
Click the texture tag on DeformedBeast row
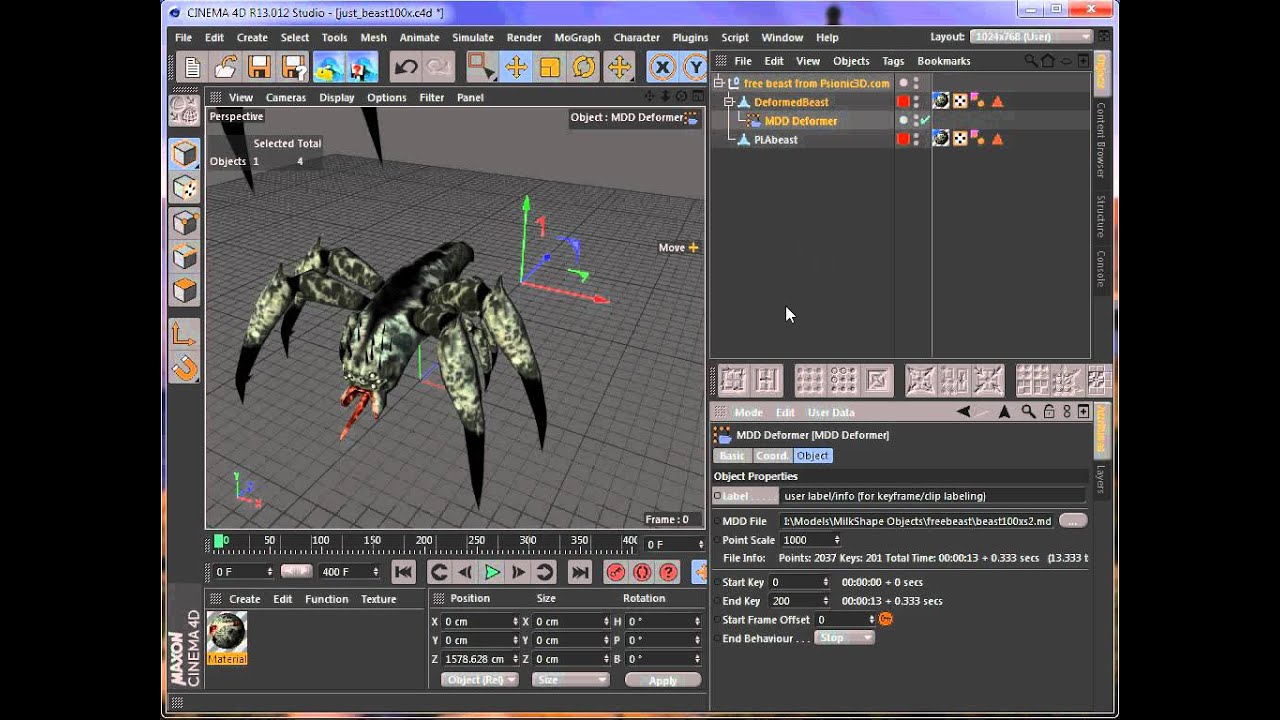941,101
